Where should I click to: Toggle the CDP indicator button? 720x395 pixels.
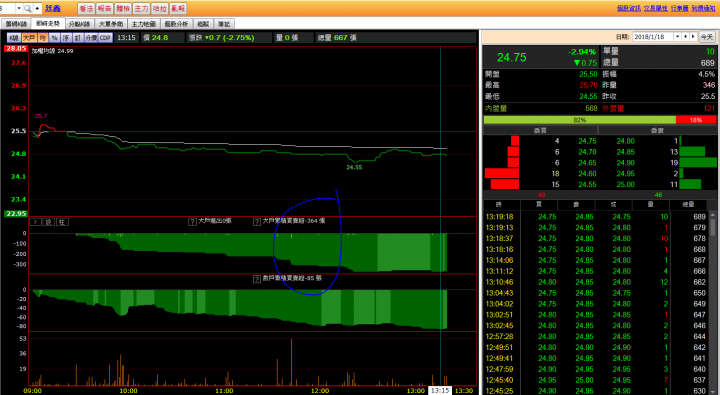pyautogui.click(x=105, y=38)
